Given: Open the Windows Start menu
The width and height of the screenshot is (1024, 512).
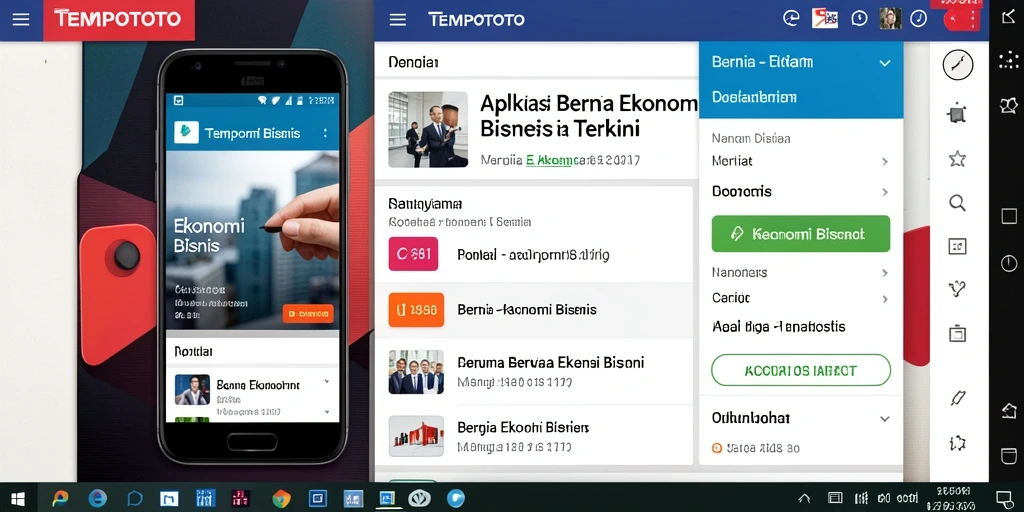Looking at the screenshot, I should click(x=18, y=500).
